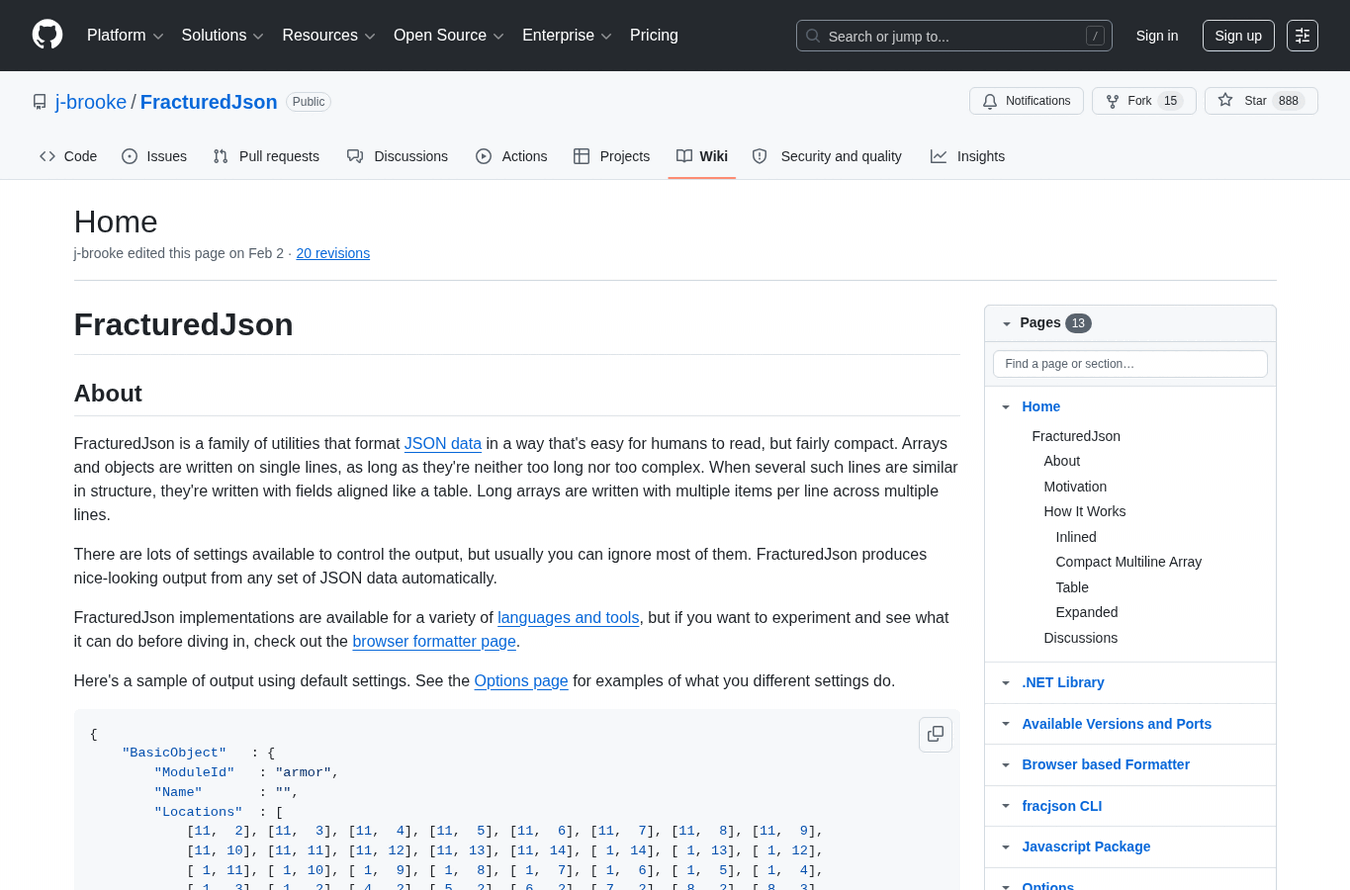Follow the JSON data link
The width and height of the screenshot is (1350, 890).
coord(443,443)
